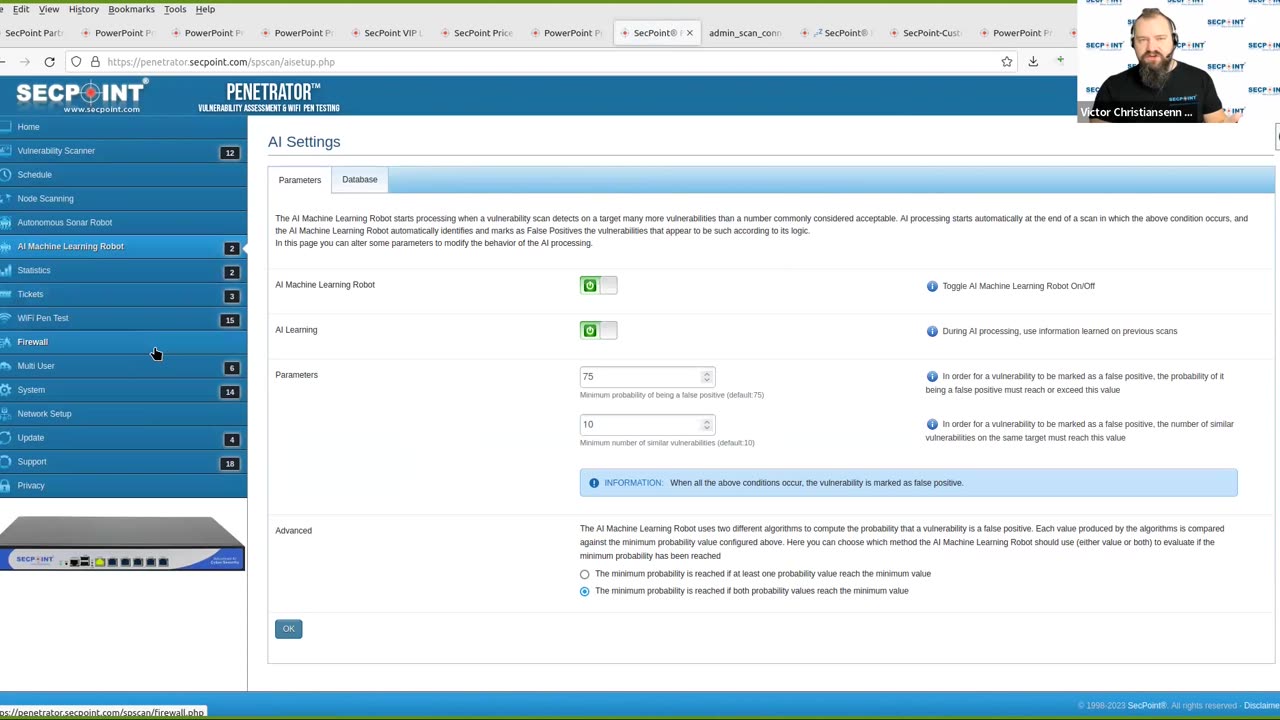Select at least one probability value radio option
Screen dimensions: 1280x720
(x=585, y=575)
